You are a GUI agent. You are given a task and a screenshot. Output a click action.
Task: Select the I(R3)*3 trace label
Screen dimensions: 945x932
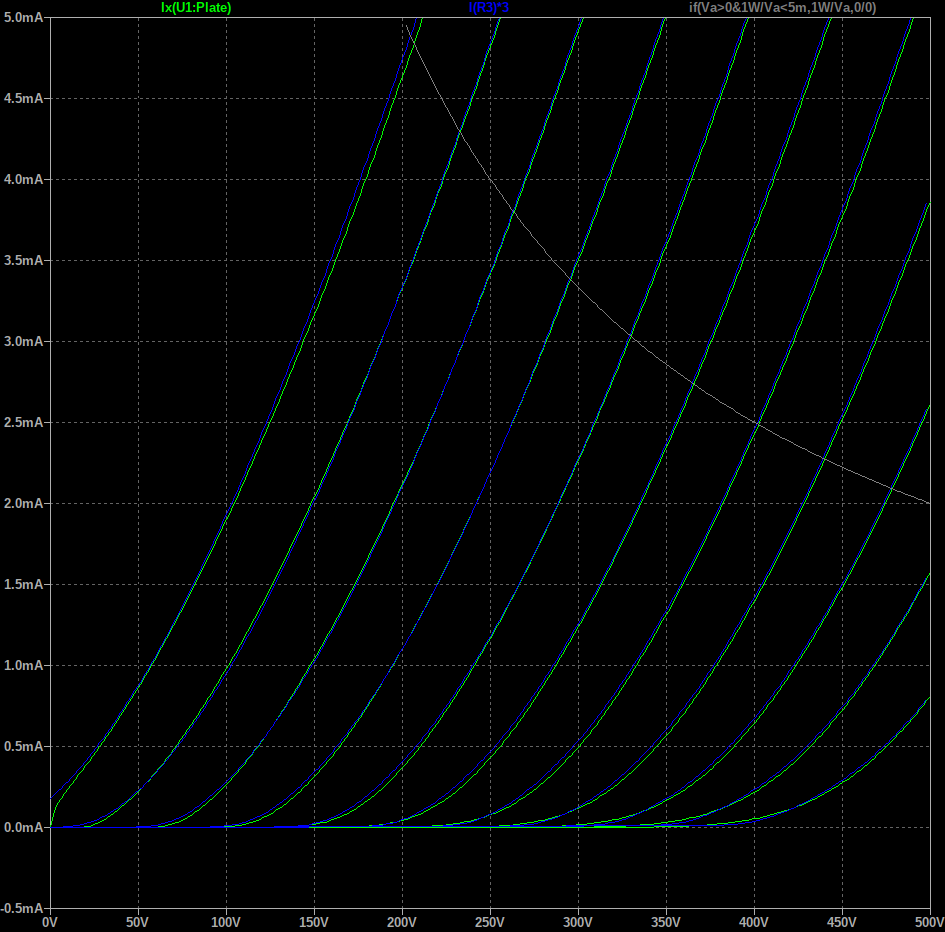click(x=489, y=8)
